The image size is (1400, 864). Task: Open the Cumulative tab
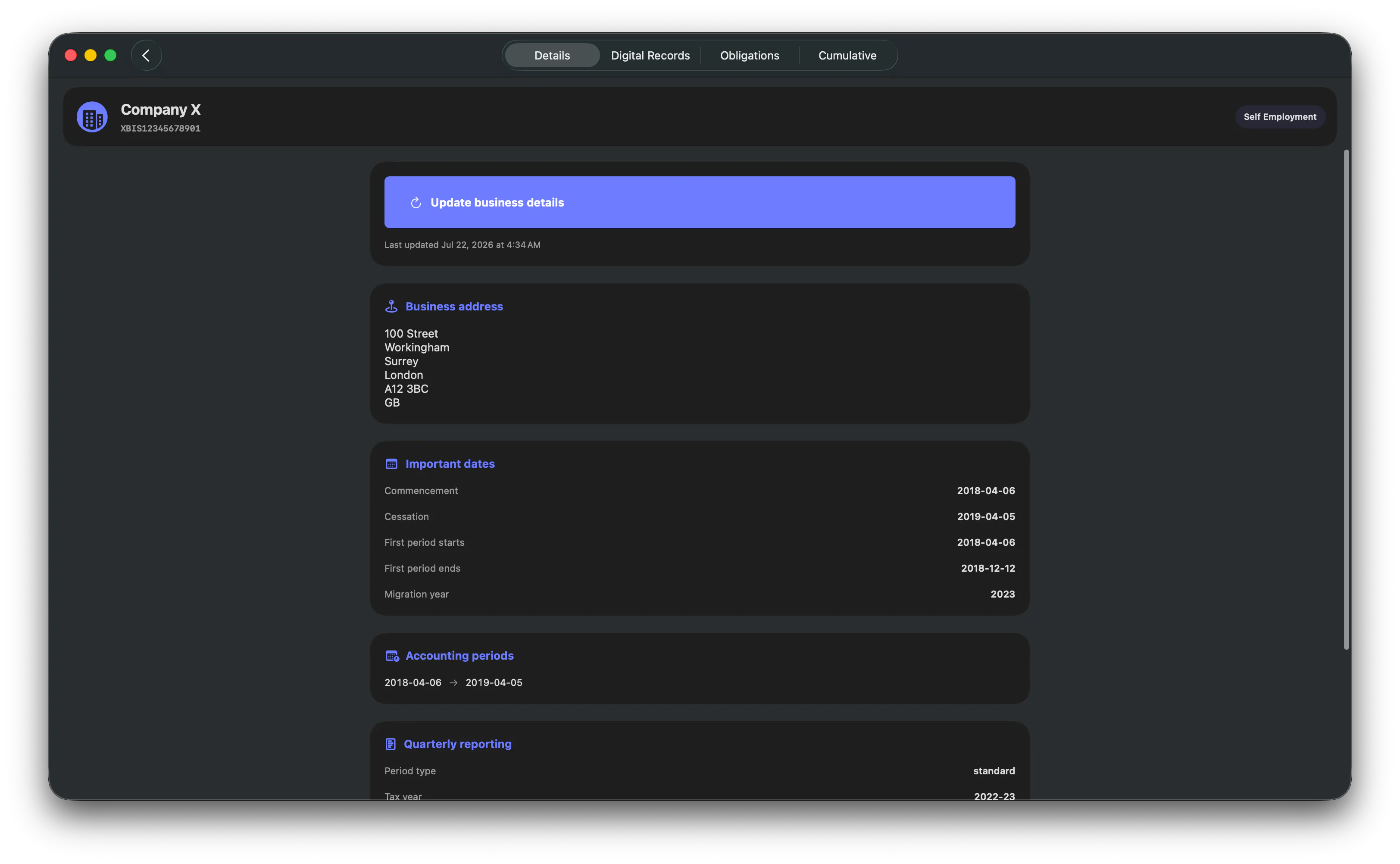tap(847, 56)
